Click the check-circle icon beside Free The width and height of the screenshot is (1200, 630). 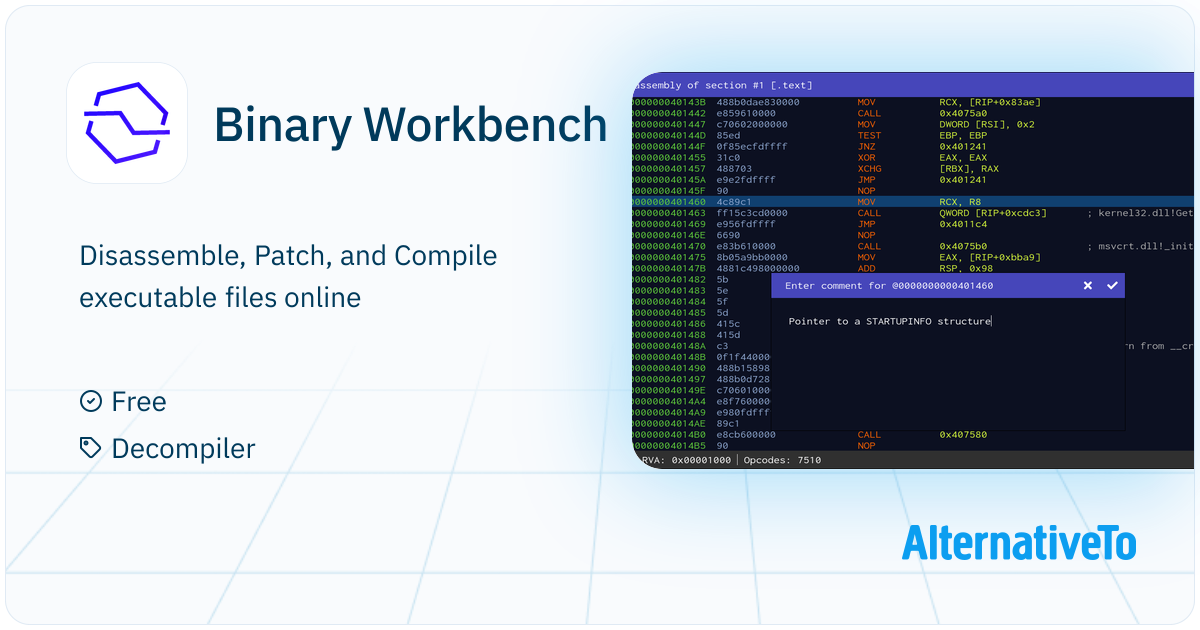(91, 401)
